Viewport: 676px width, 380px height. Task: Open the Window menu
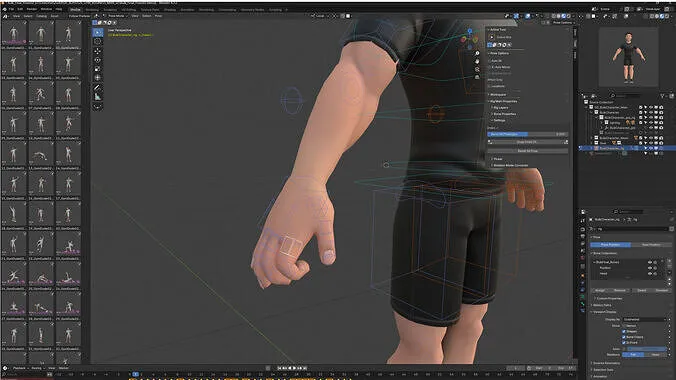tap(46, 9)
